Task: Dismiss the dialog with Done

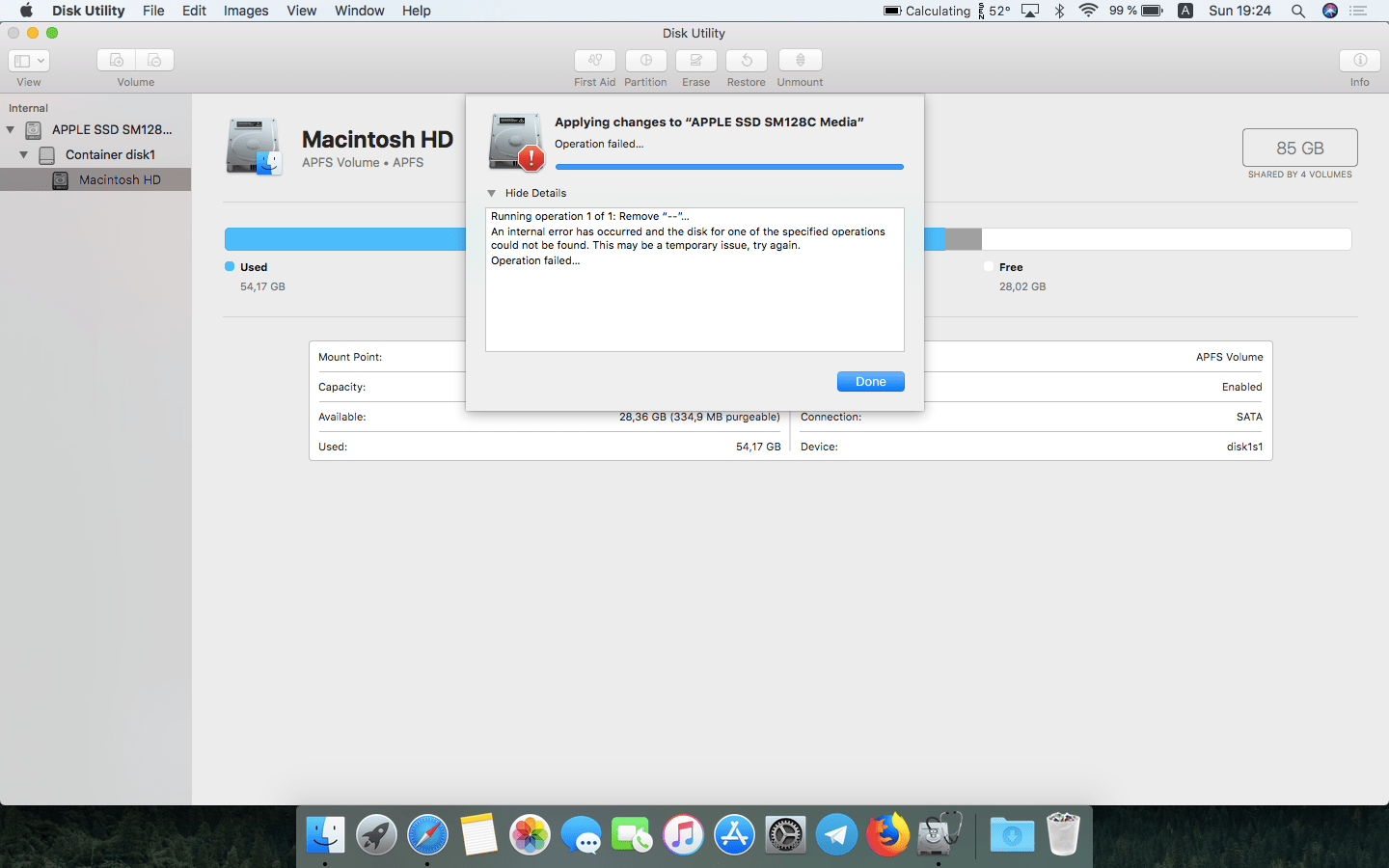Action: [x=870, y=381]
